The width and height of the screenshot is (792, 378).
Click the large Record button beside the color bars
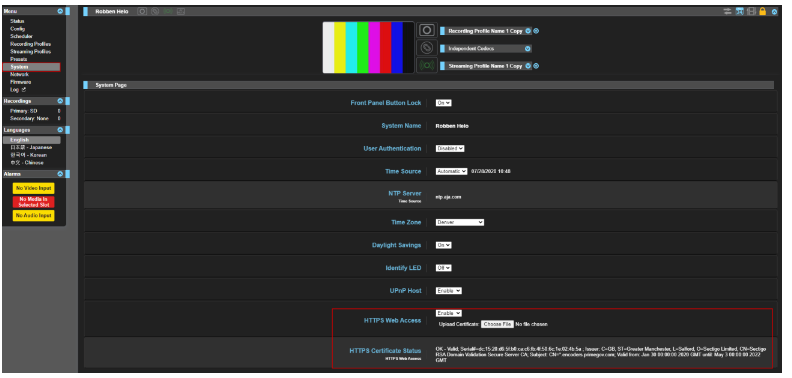[x=427, y=30]
